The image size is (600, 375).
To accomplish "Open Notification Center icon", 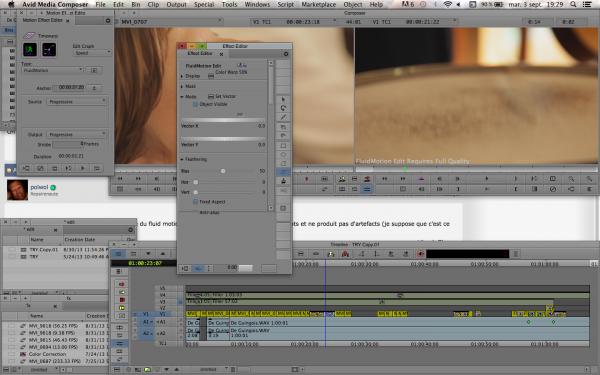I will pos(587,5).
